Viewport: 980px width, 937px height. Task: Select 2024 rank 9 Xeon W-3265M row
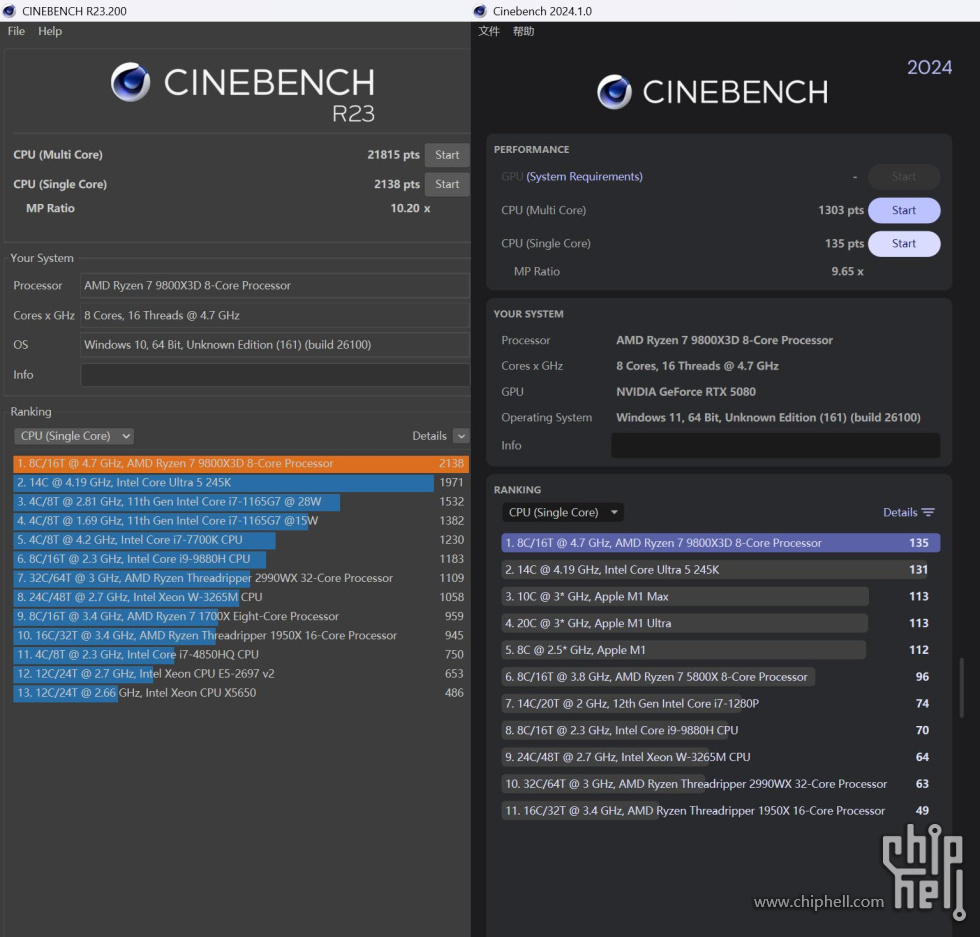pyautogui.click(x=720, y=757)
